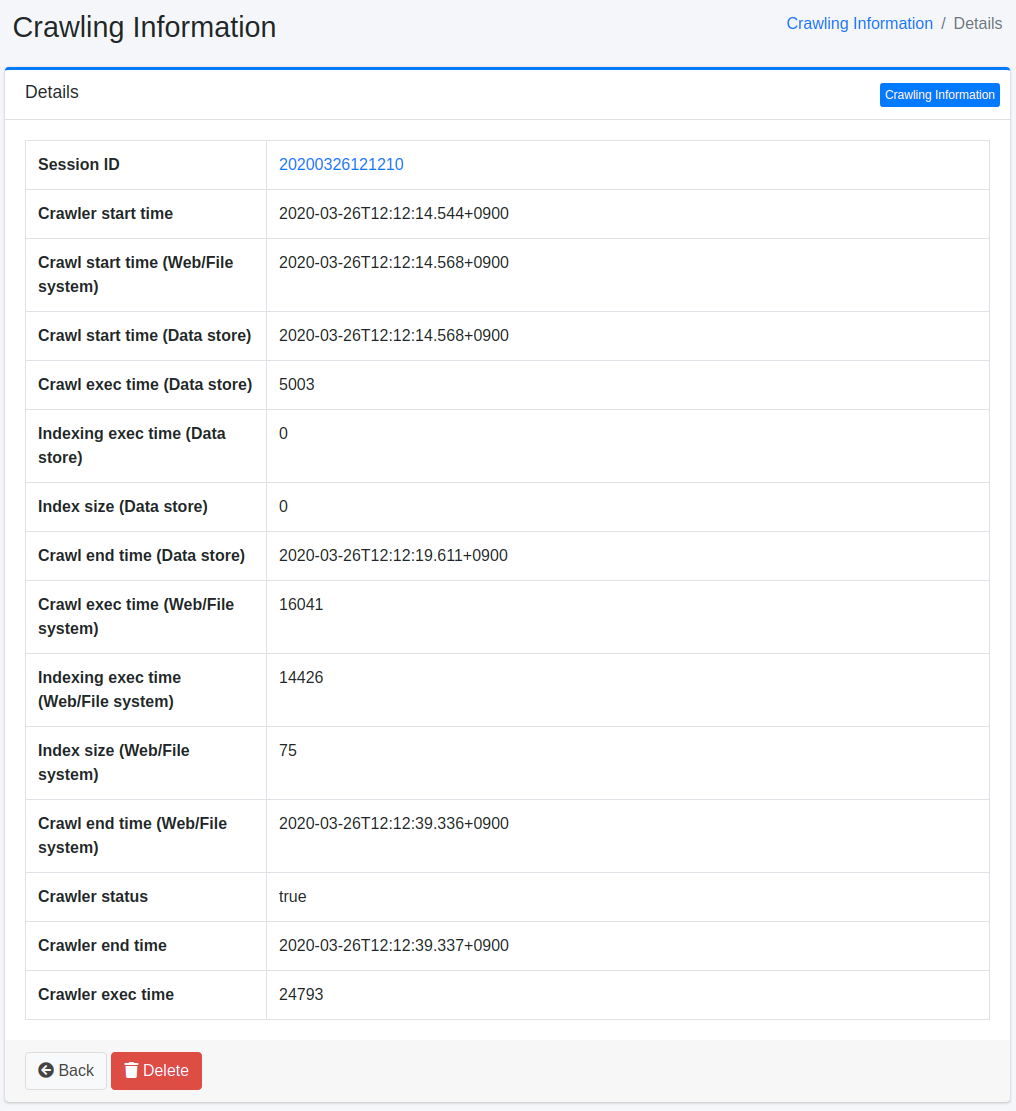Select the Details breadcrumb item
Viewport: 1016px width, 1111px height.
pos(977,23)
